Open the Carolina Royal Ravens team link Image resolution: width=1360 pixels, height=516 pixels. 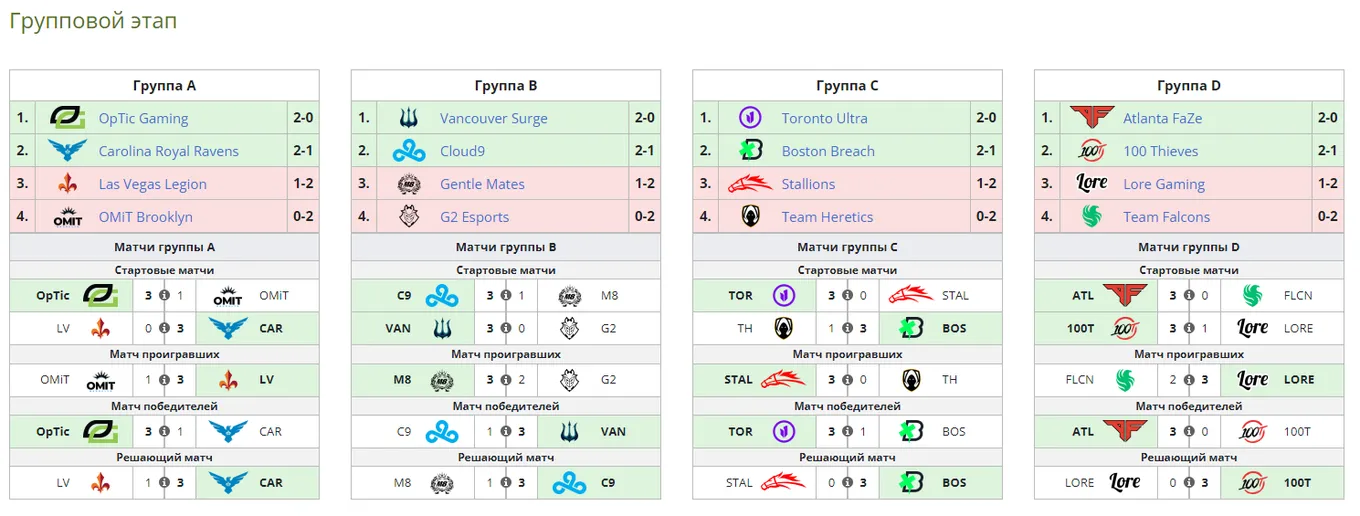[169, 151]
